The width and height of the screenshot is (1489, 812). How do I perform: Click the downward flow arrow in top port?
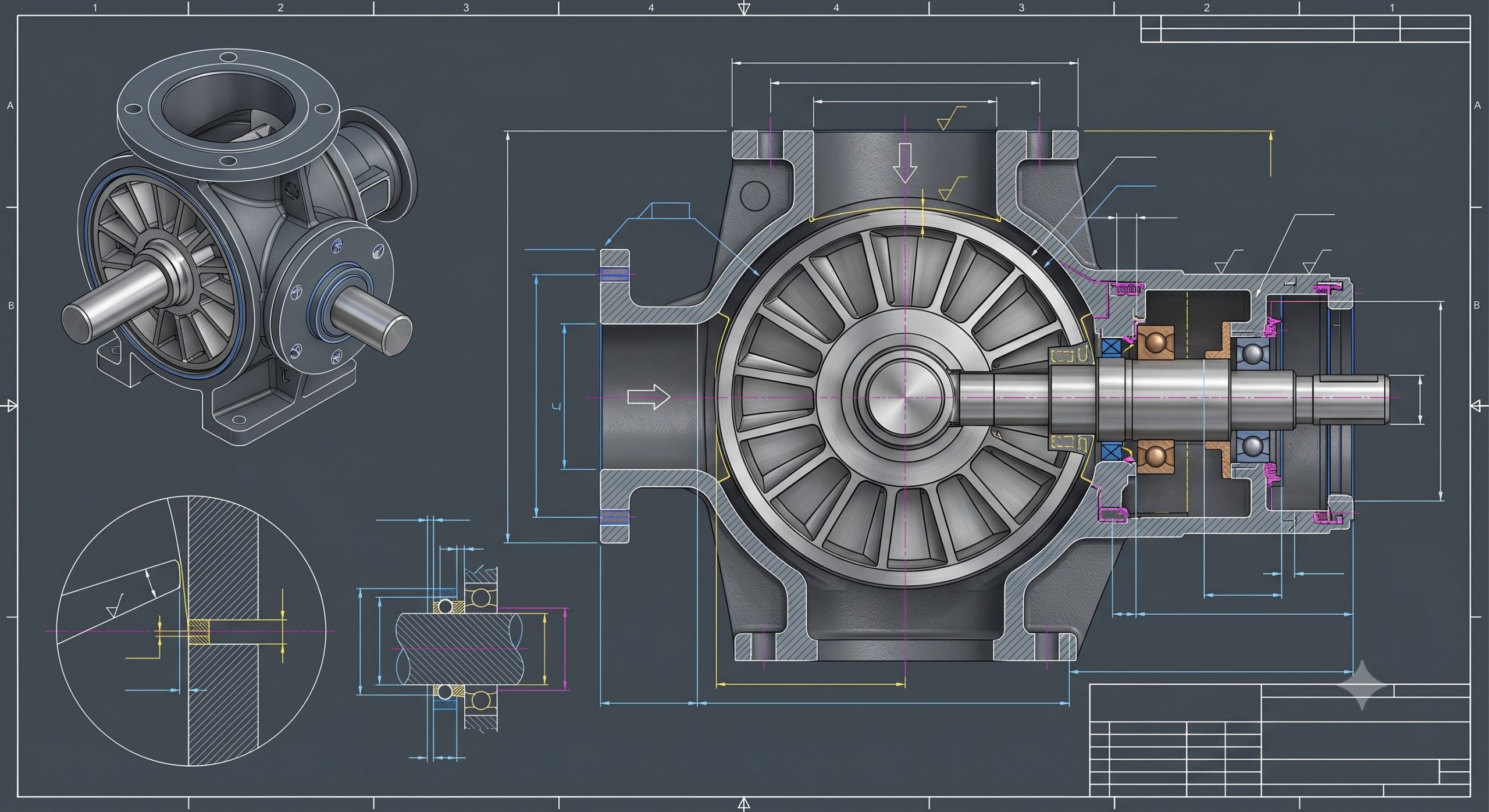(x=904, y=164)
